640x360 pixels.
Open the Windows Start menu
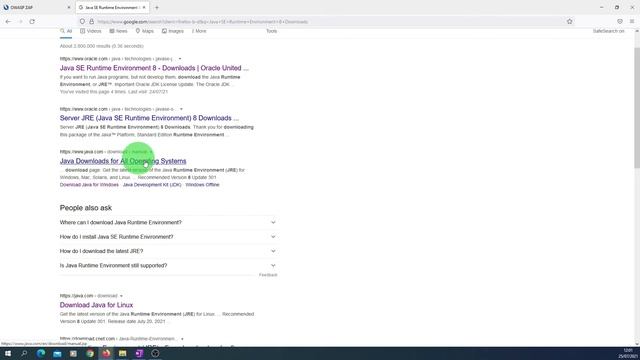8,353
